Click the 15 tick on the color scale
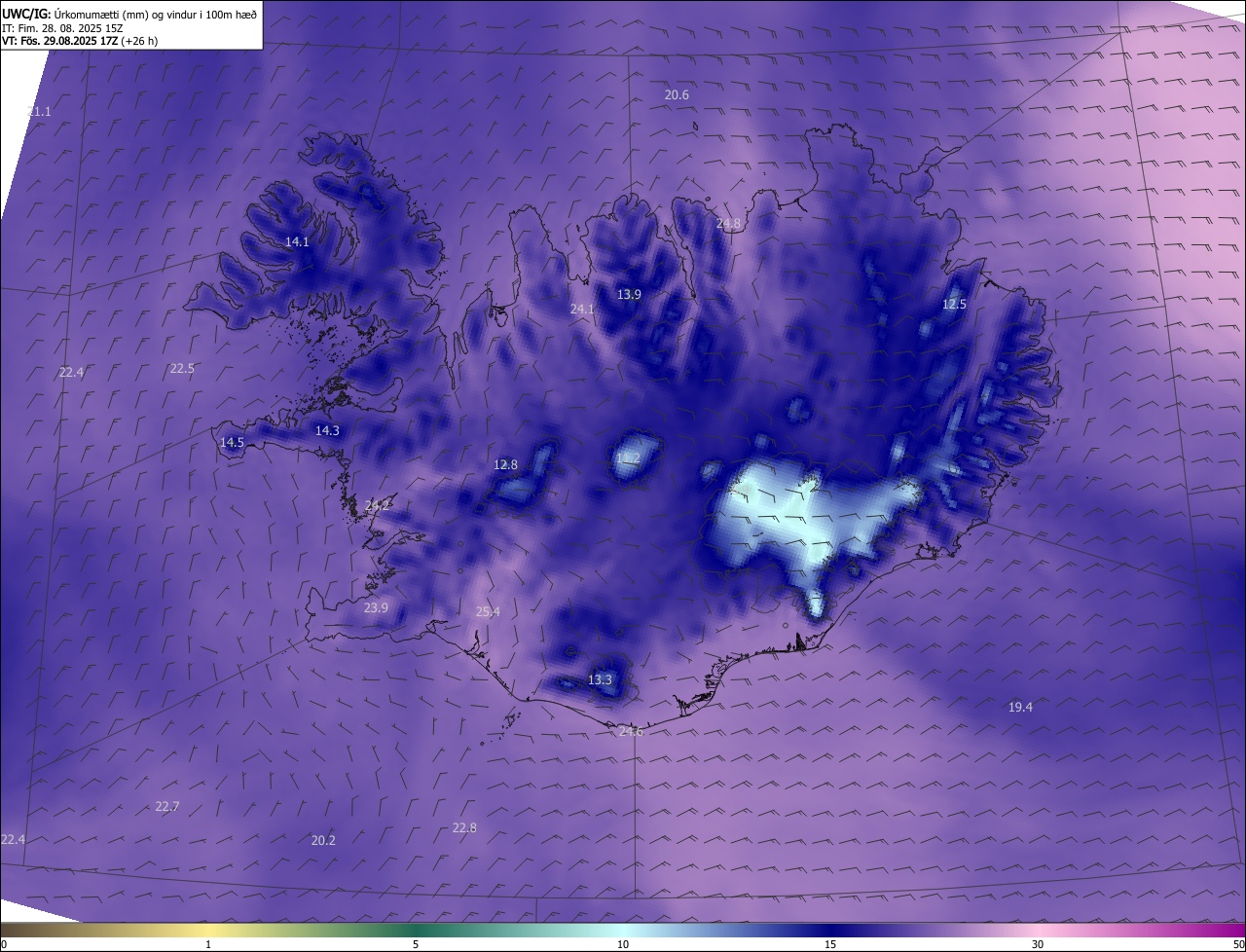The width and height of the screenshot is (1246, 952). (x=830, y=944)
